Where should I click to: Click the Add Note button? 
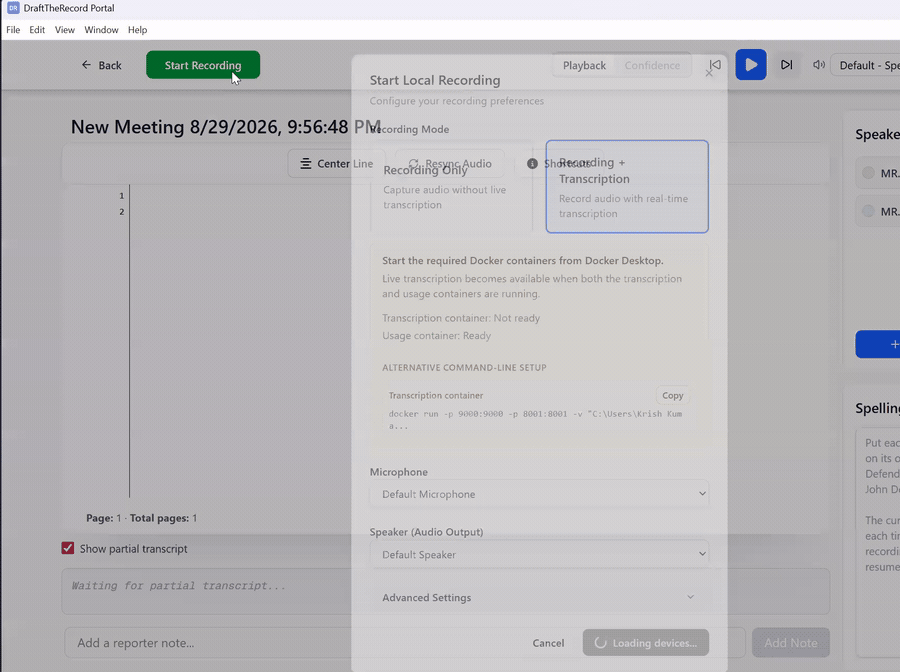pyautogui.click(x=790, y=643)
